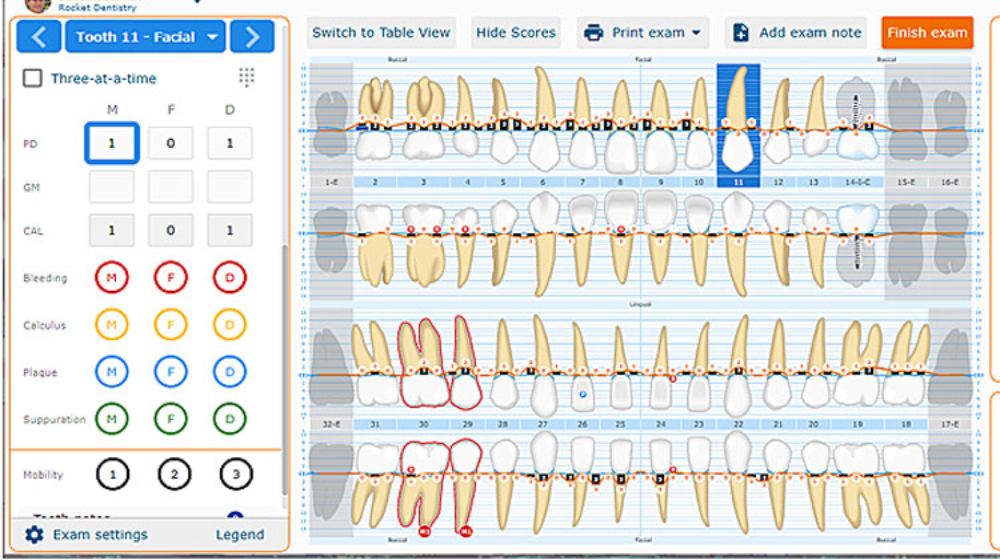The image size is (1000, 560).
Task: Toggle Bleeding on the M site
Action: point(112,278)
